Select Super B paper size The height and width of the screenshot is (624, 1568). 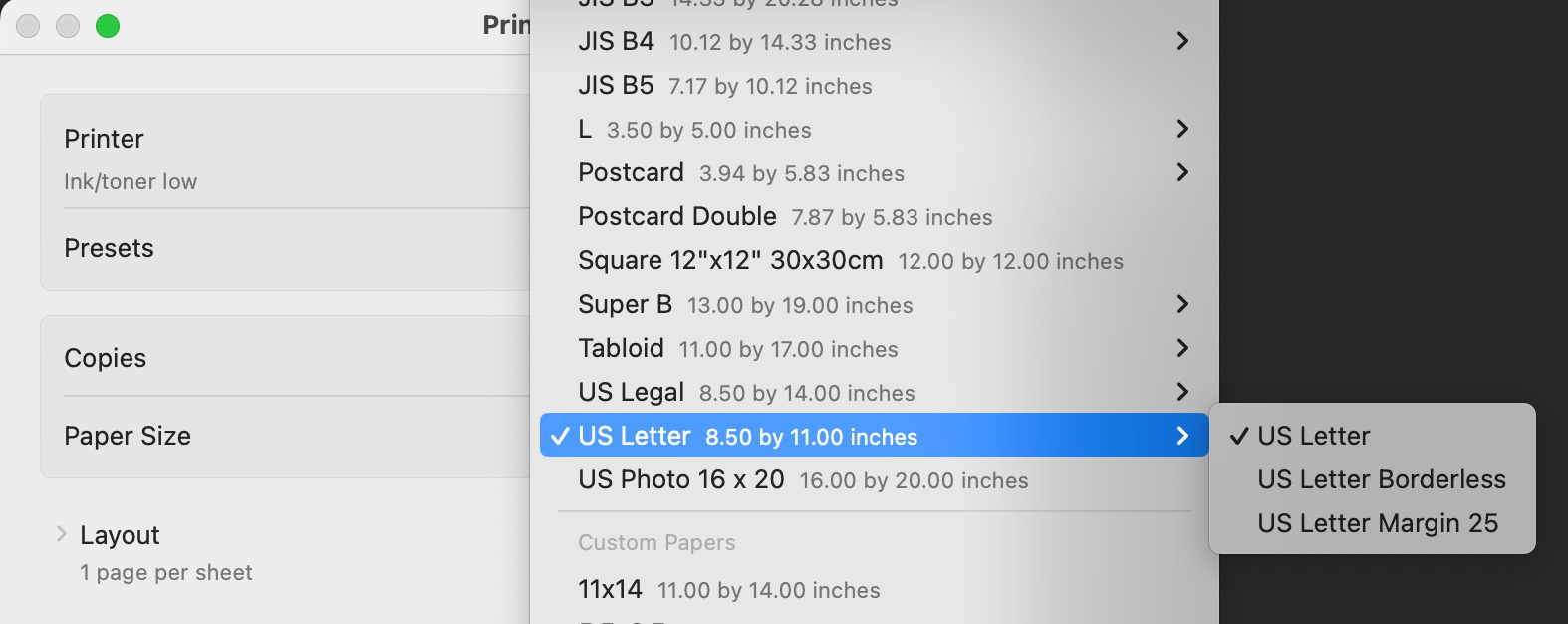(744, 305)
